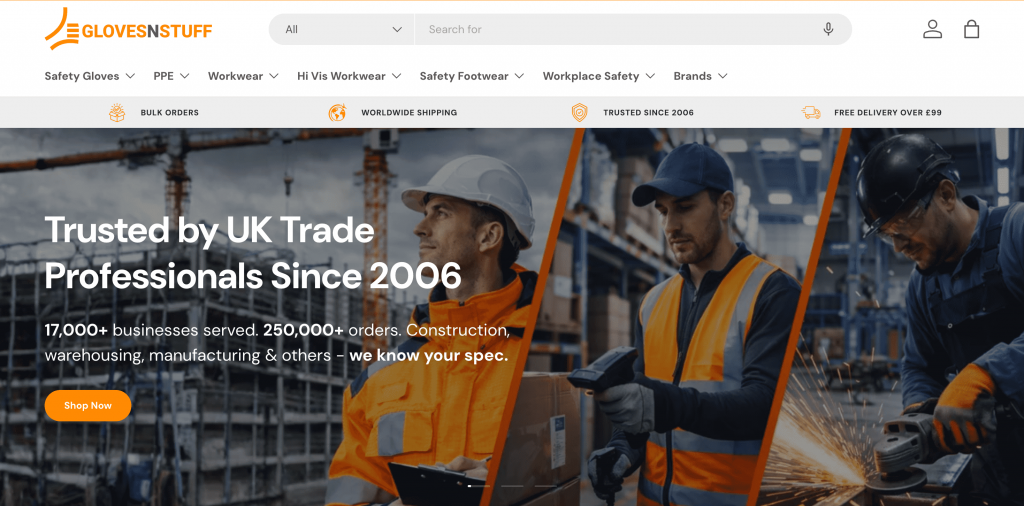Viewport: 1024px width, 506px height.
Task: Expand the Hi Vis Workwear menu
Action: tap(349, 76)
